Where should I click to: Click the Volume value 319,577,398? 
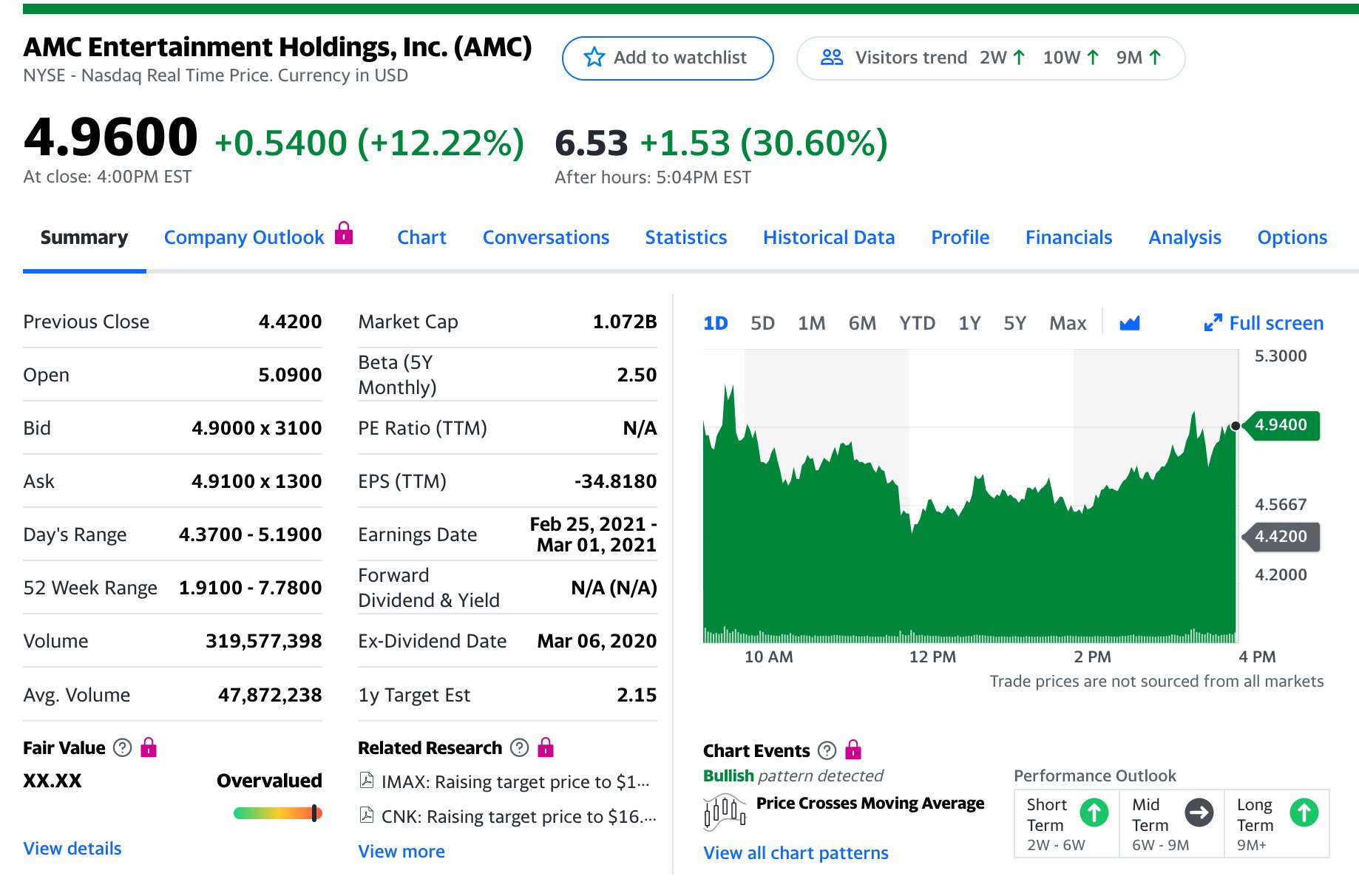[x=263, y=641]
